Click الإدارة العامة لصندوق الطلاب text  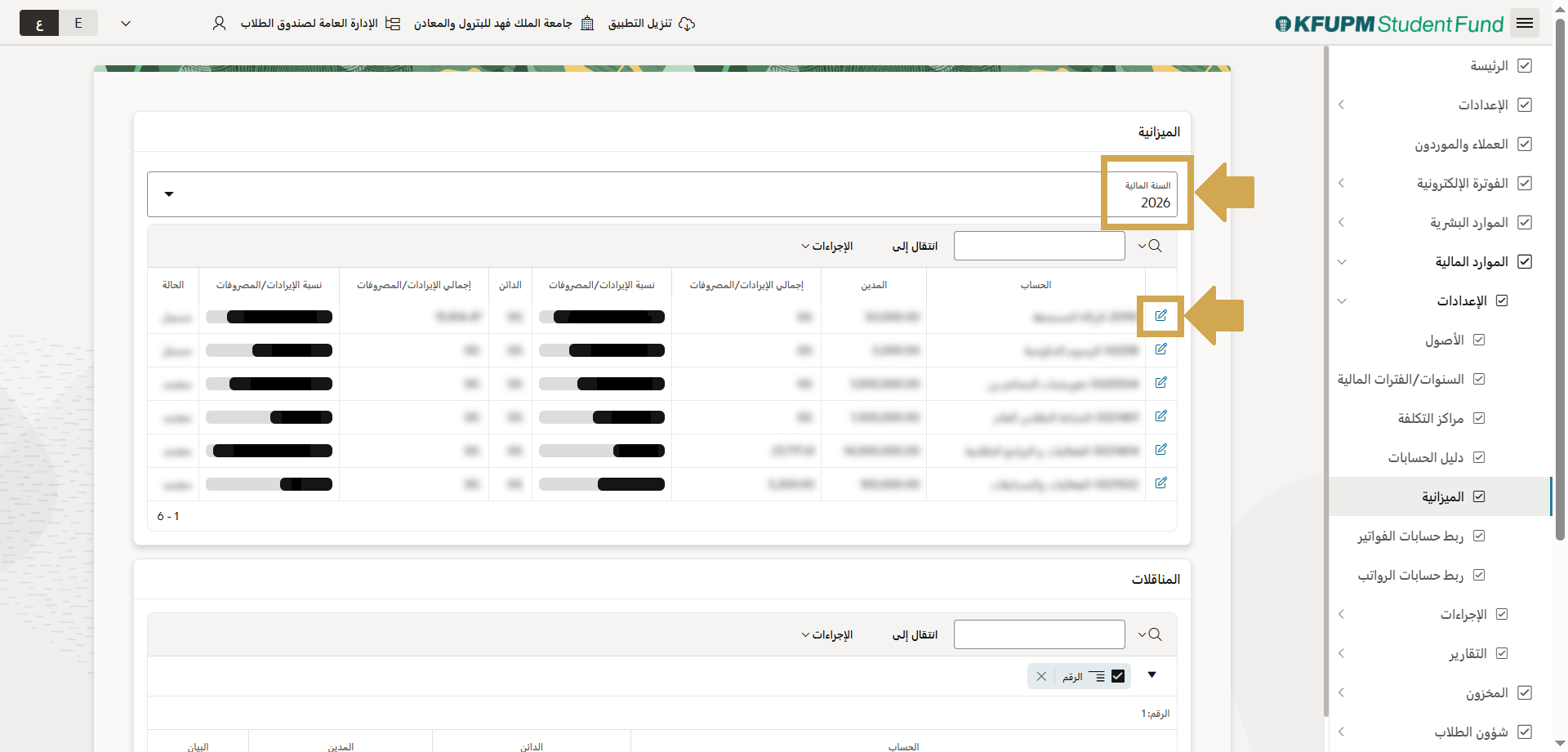pyautogui.click(x=309, y=24)
